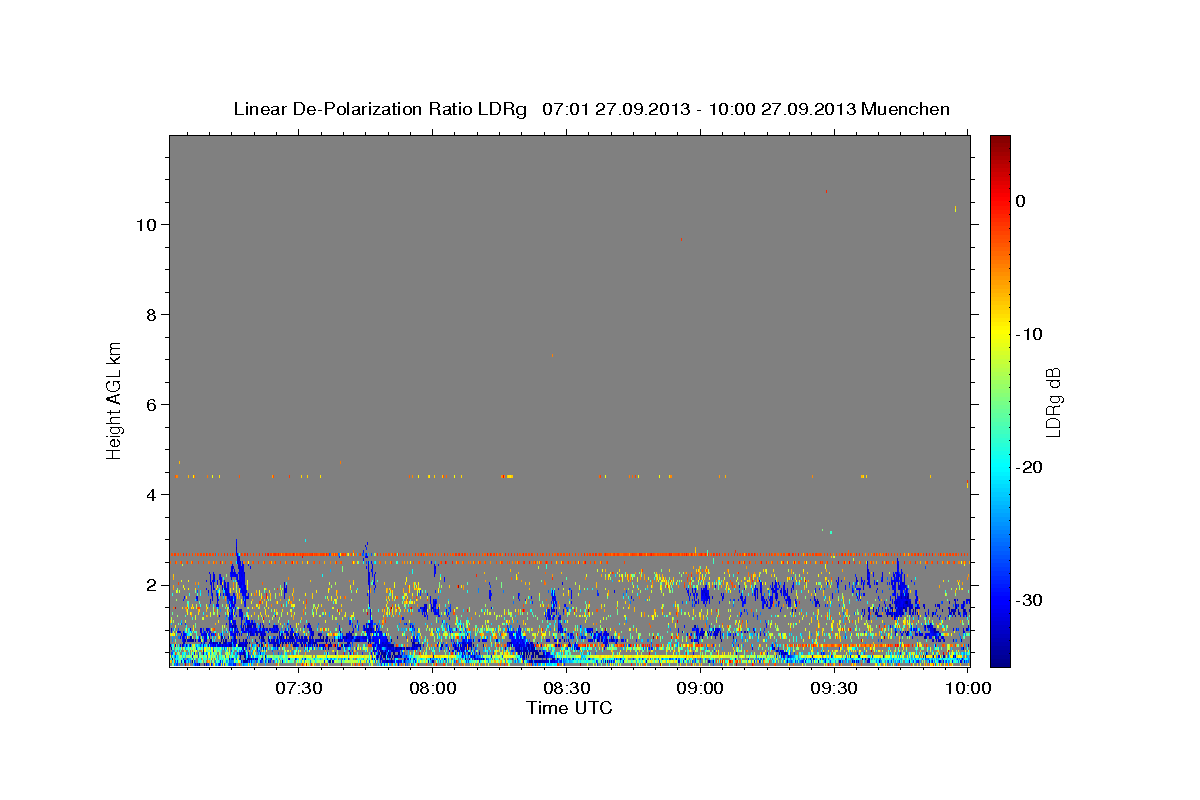
Task: Select the 10:00 time tick label
Action: pyautogui.click(x=967, y=688)
